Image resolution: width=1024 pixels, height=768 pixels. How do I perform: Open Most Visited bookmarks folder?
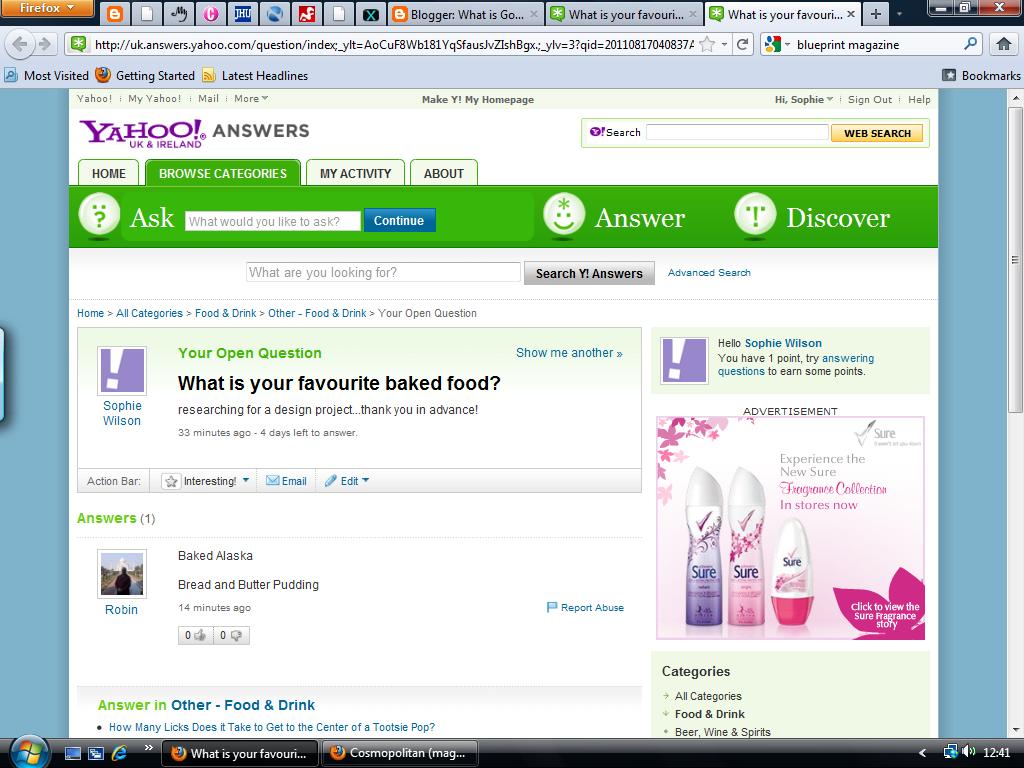click(x=47, y=76)
